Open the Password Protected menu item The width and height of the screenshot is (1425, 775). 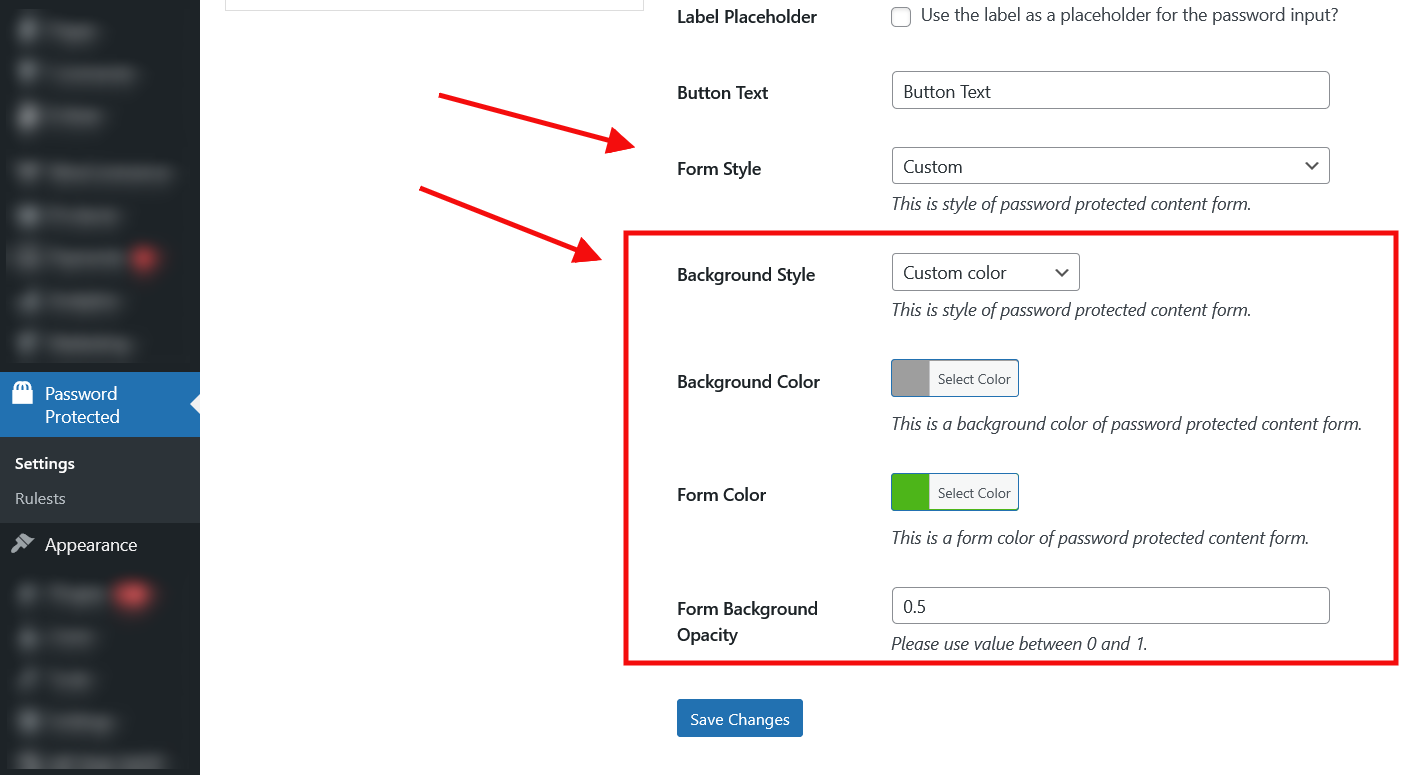100,405
